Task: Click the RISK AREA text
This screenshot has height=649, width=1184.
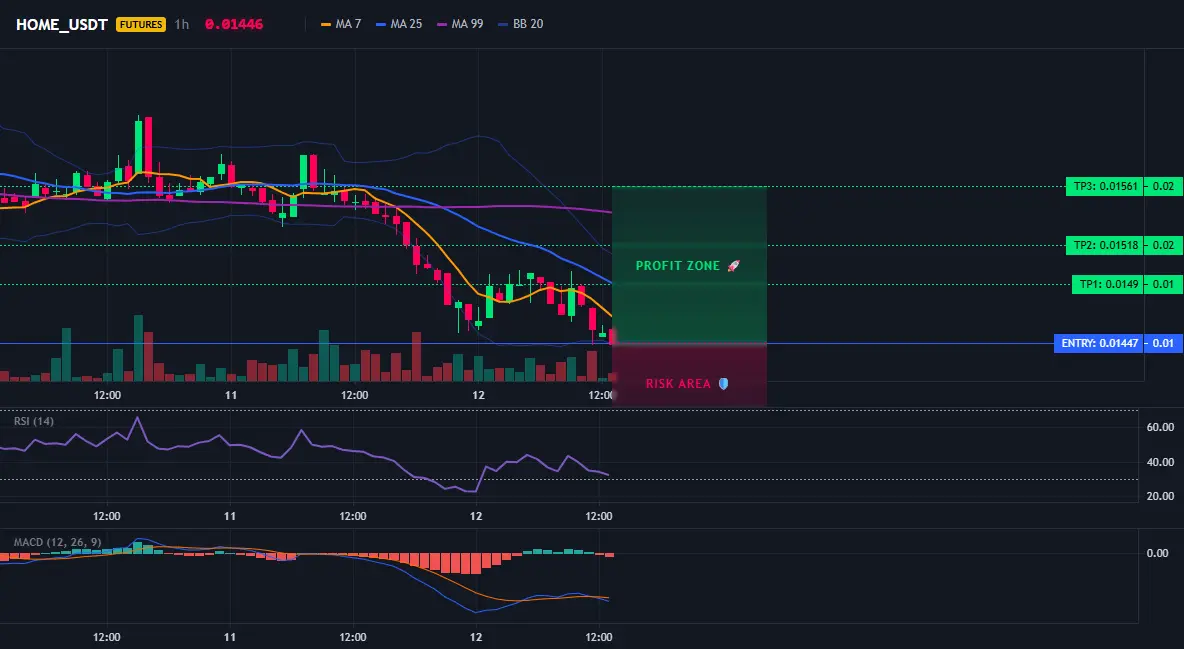Action: [678, 384]
